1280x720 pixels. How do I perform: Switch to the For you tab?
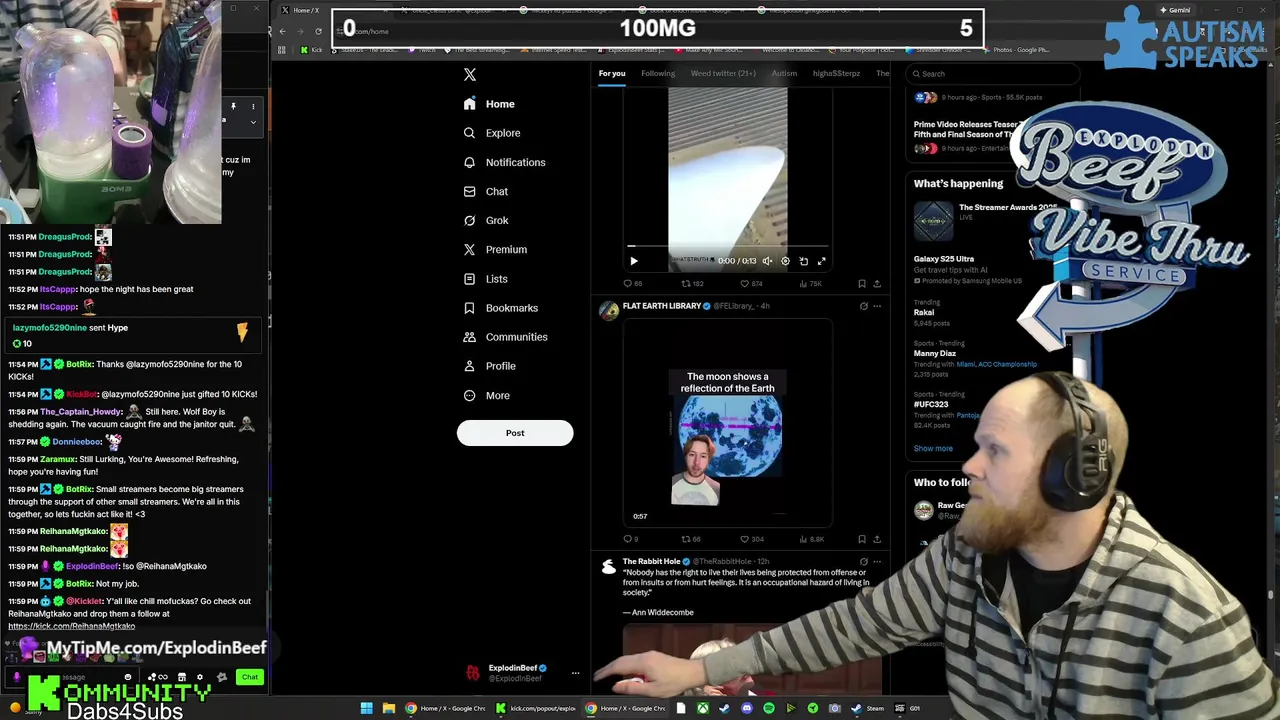pyautogui.click(x=612, y=73)
